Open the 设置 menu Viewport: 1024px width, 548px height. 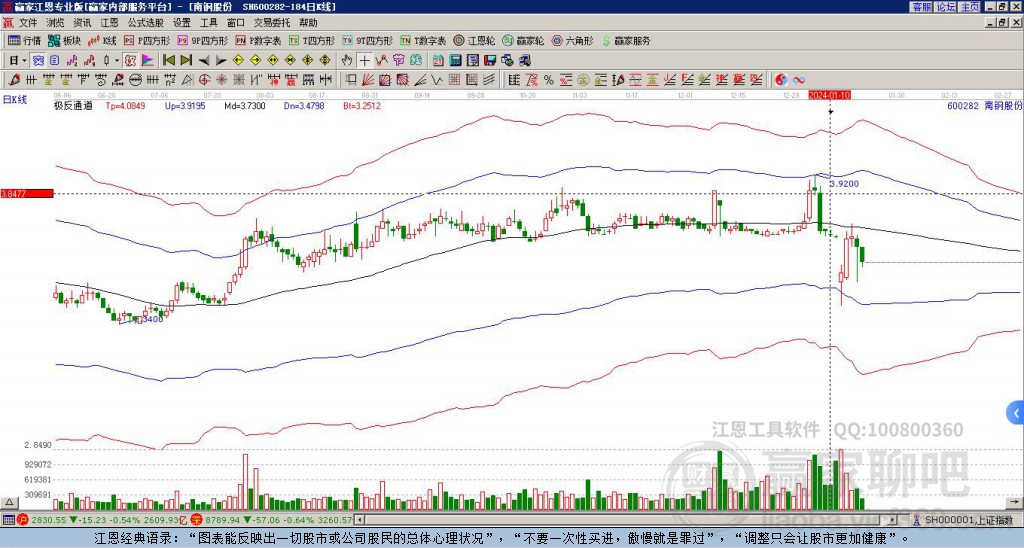click(x=182, y=23)
